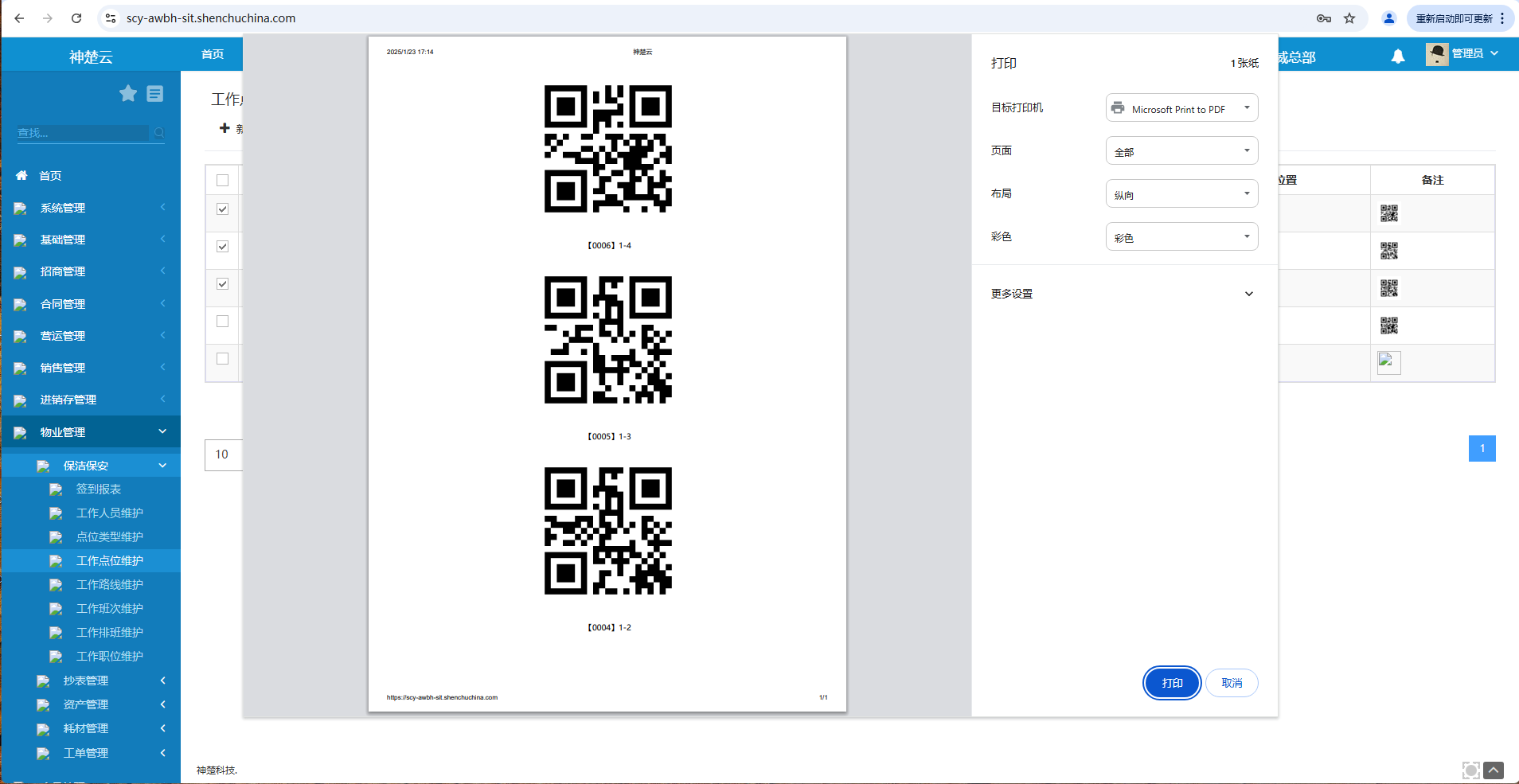Open QR code in first table row

pos(1389,213)
